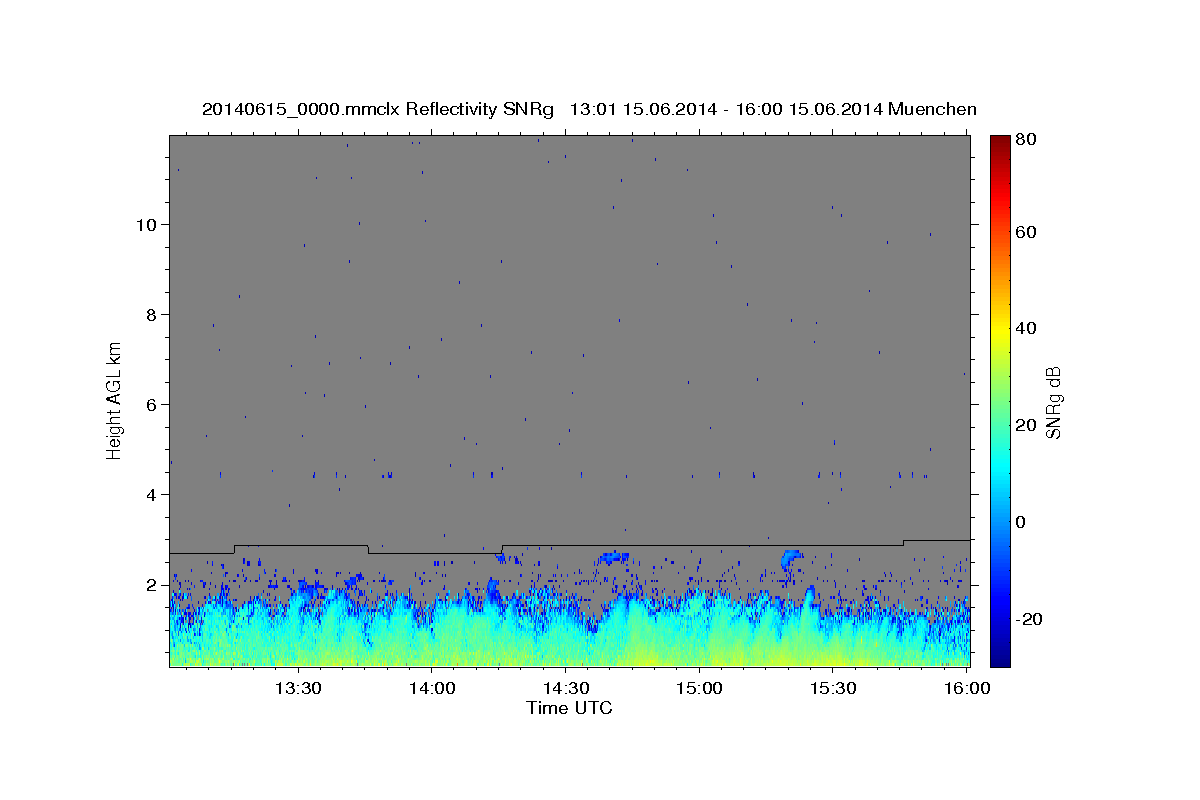Click the plot title text at top

pos(589,109)
